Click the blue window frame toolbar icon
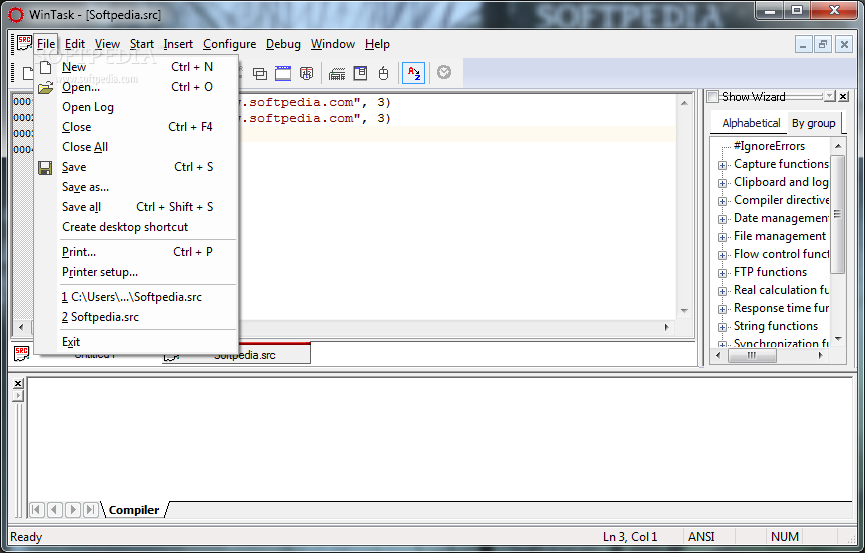 (x=283, y=73)
